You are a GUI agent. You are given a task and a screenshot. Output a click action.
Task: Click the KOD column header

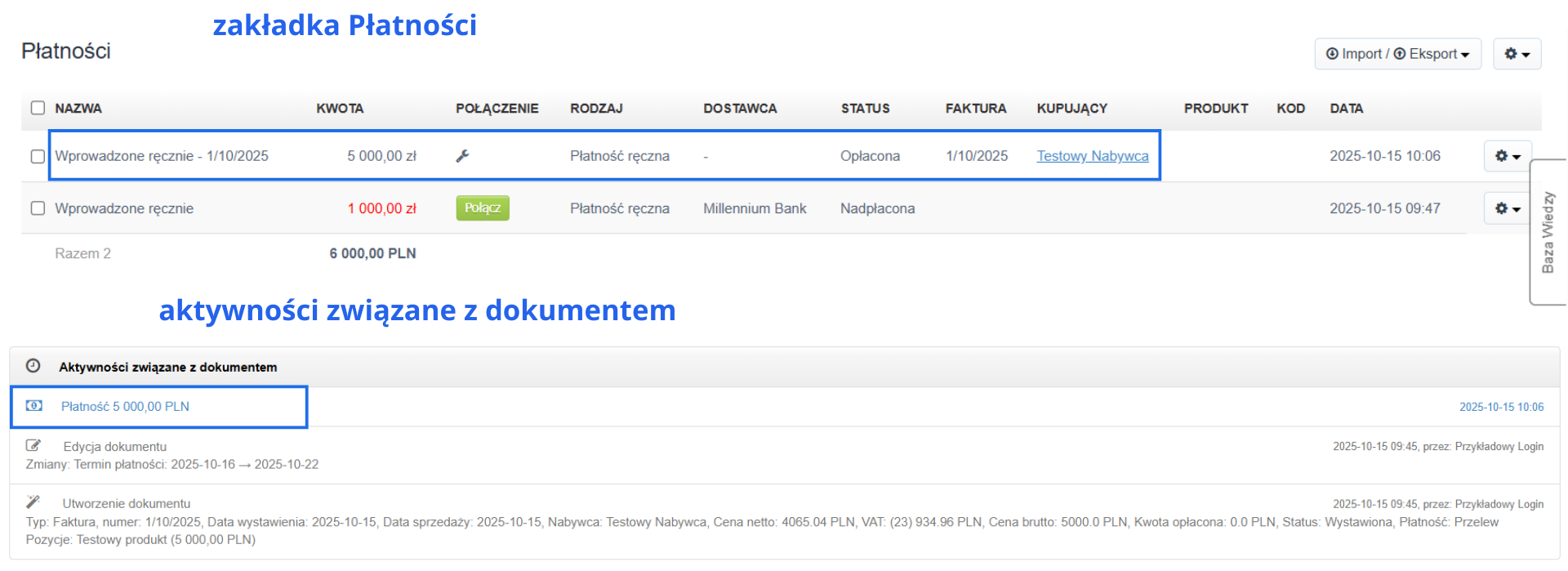click(x=1291, y=109)
